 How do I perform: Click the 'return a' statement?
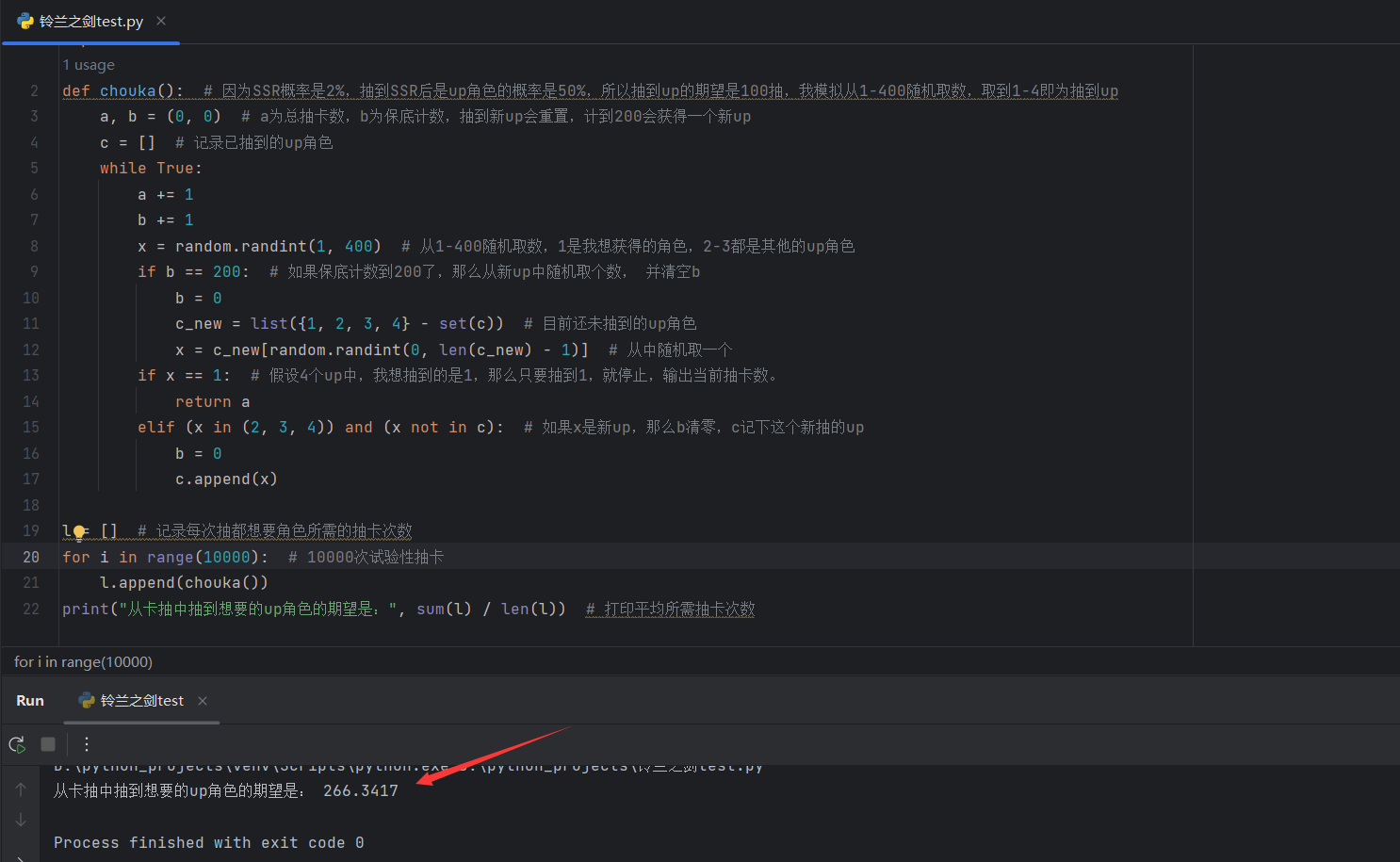click(213, 402)
